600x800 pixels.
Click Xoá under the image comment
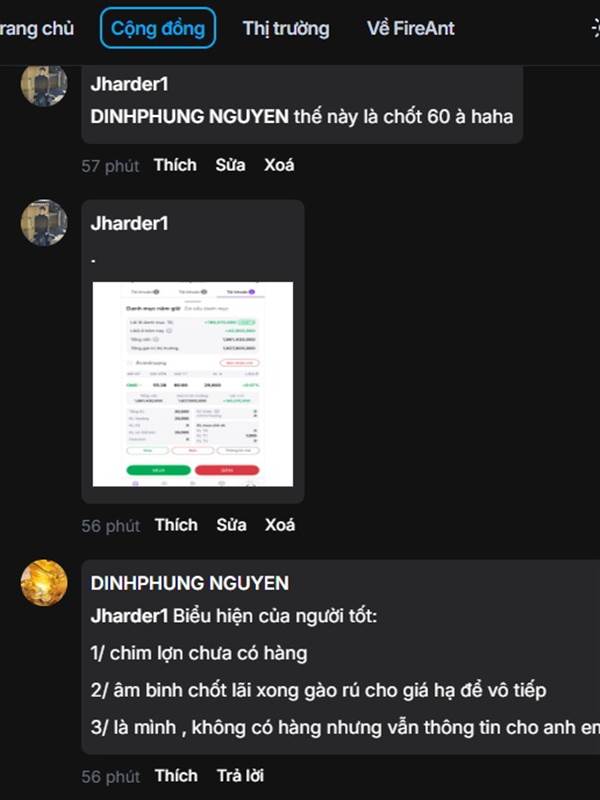[x=280, y=524]
